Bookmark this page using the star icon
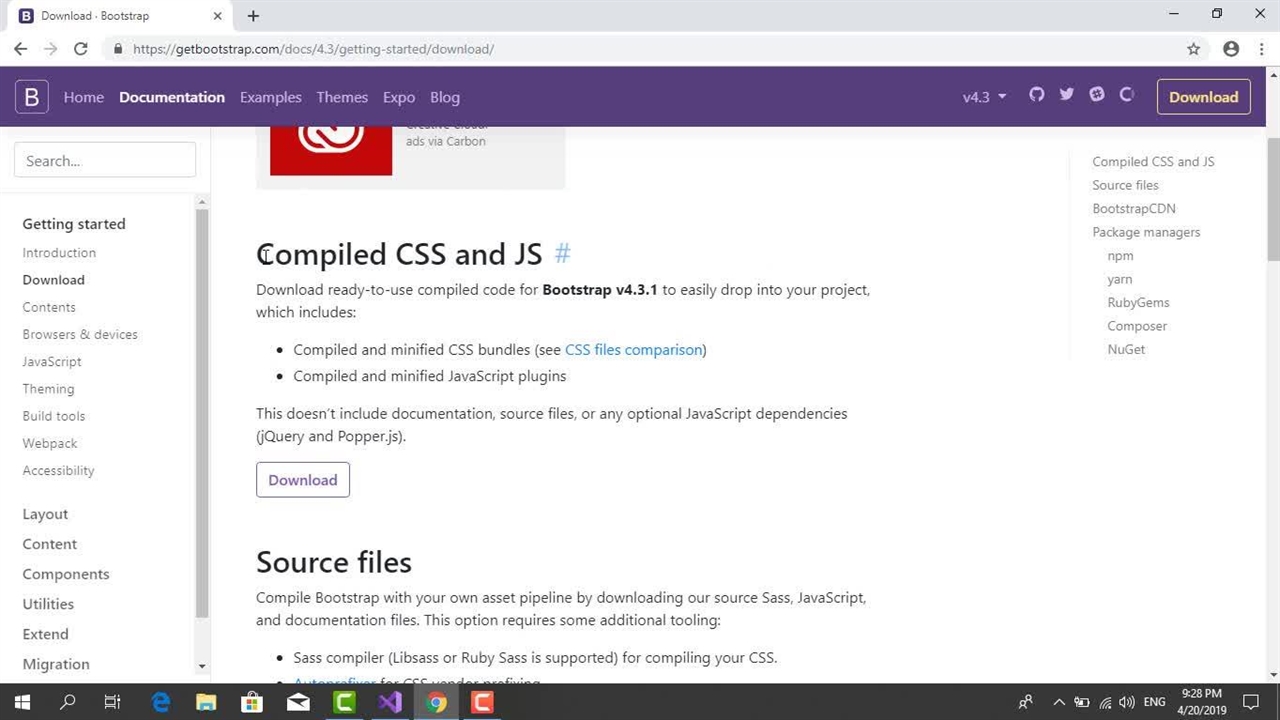 [x=1193, y=49]
